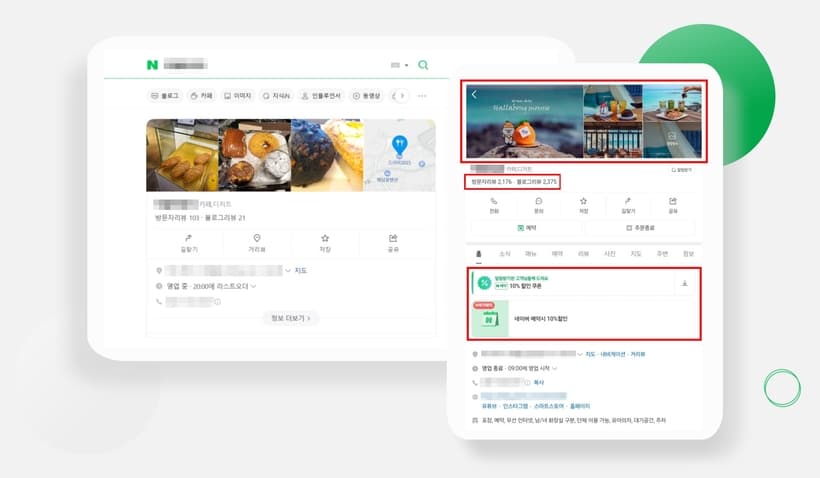Download the 10% 할인 쿠폰 coupon

[685, 284]
